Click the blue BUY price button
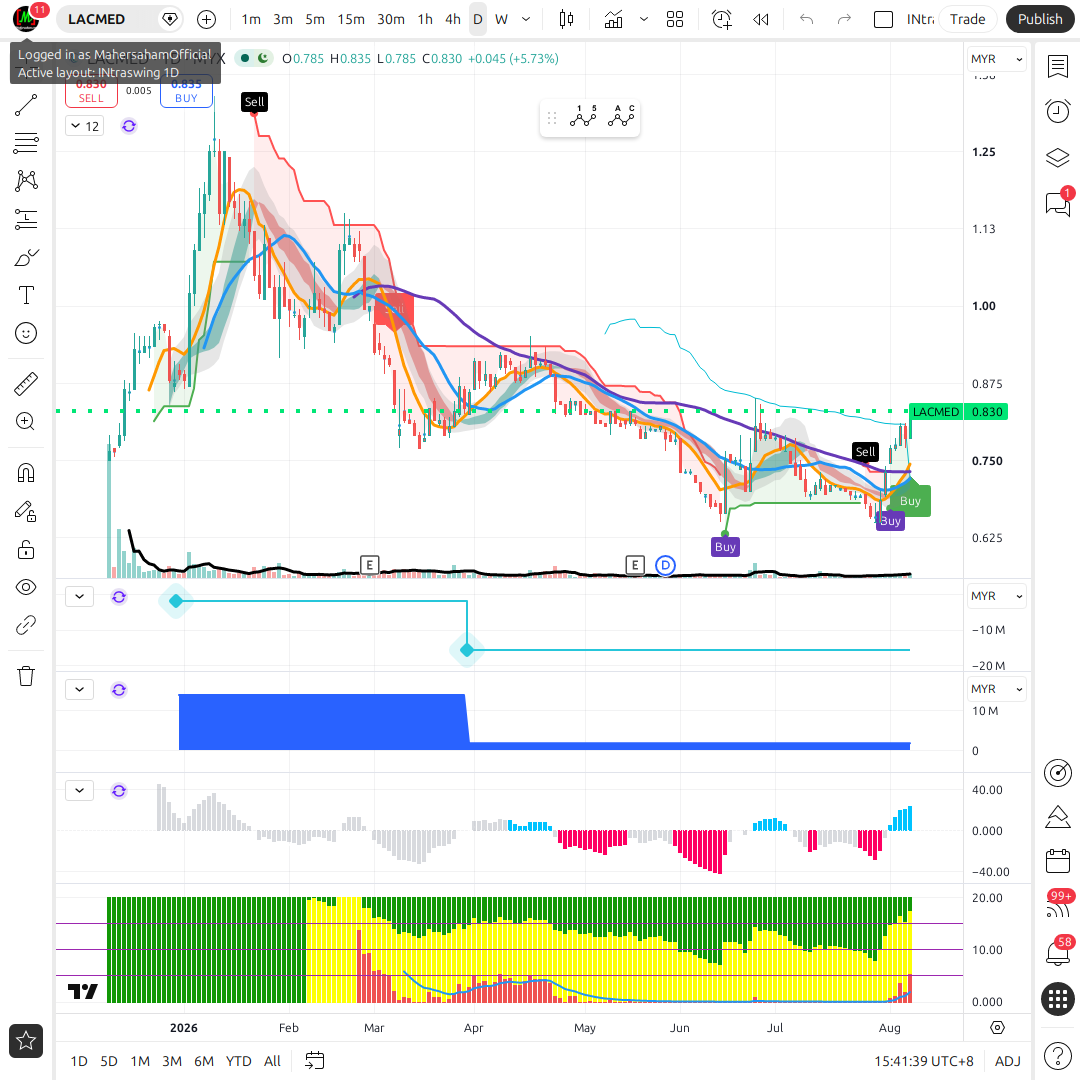The width and height of the screenshot is (1080, 1080). 186,92
